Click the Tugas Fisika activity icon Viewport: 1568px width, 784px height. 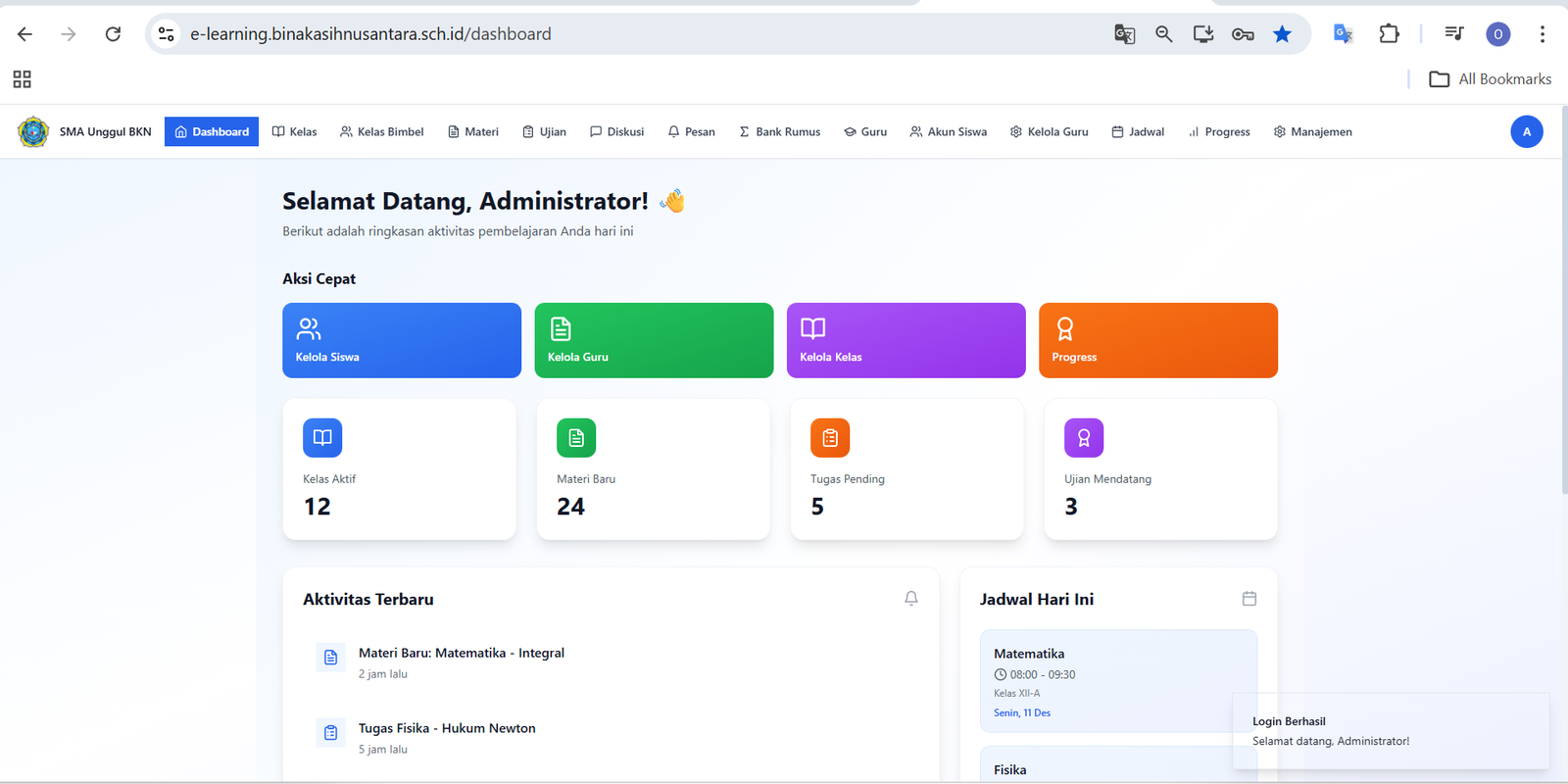[330, 733]
